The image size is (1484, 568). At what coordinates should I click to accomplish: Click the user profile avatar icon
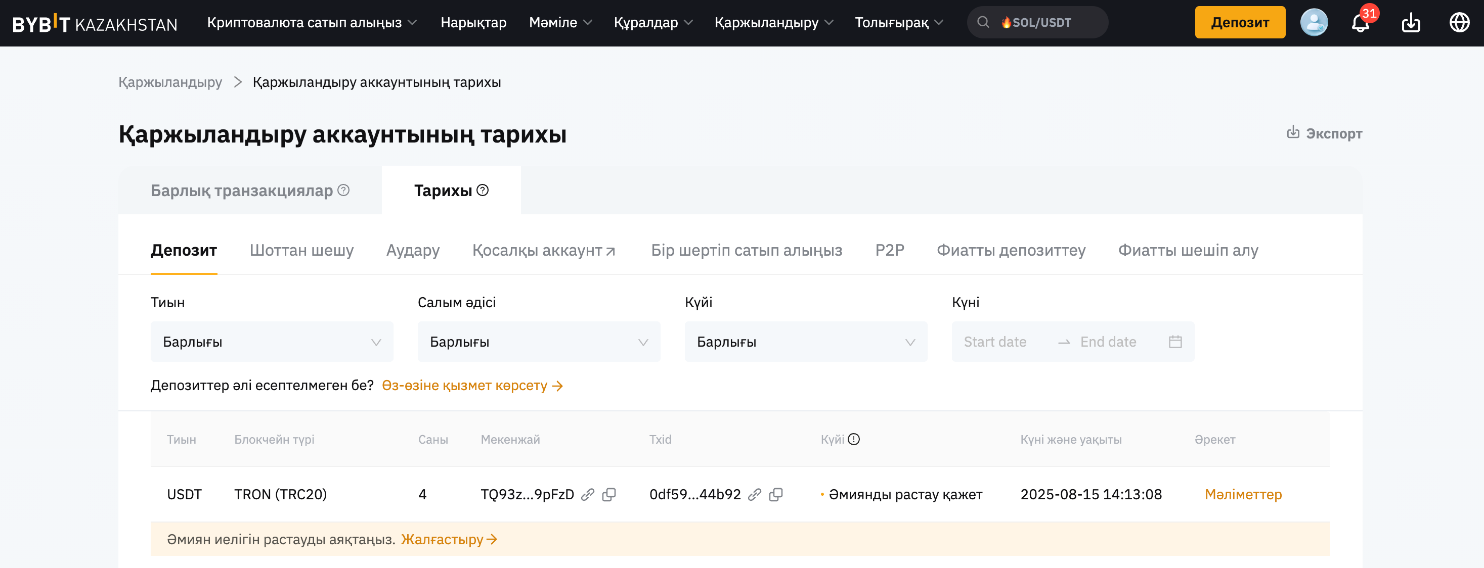point(1314,22)
